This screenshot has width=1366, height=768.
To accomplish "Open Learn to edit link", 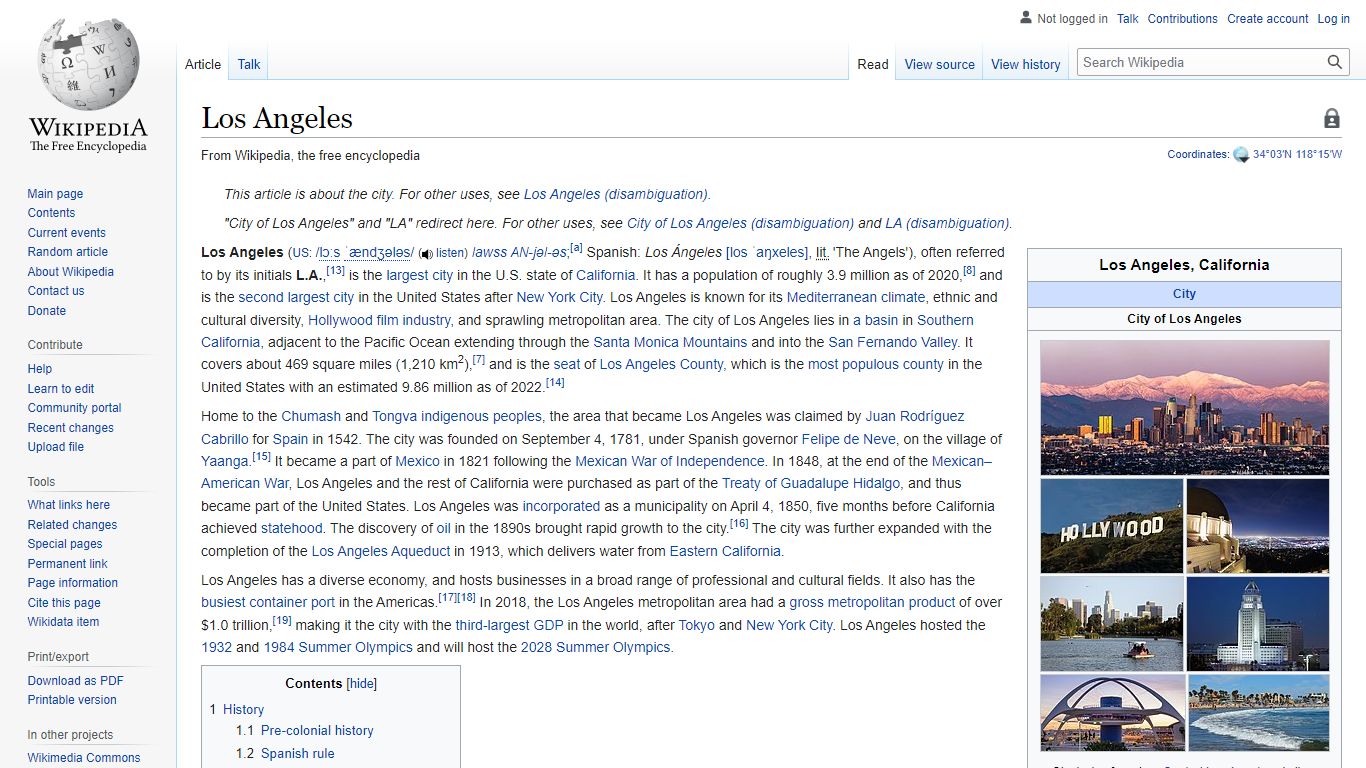I will coord(61,389).
